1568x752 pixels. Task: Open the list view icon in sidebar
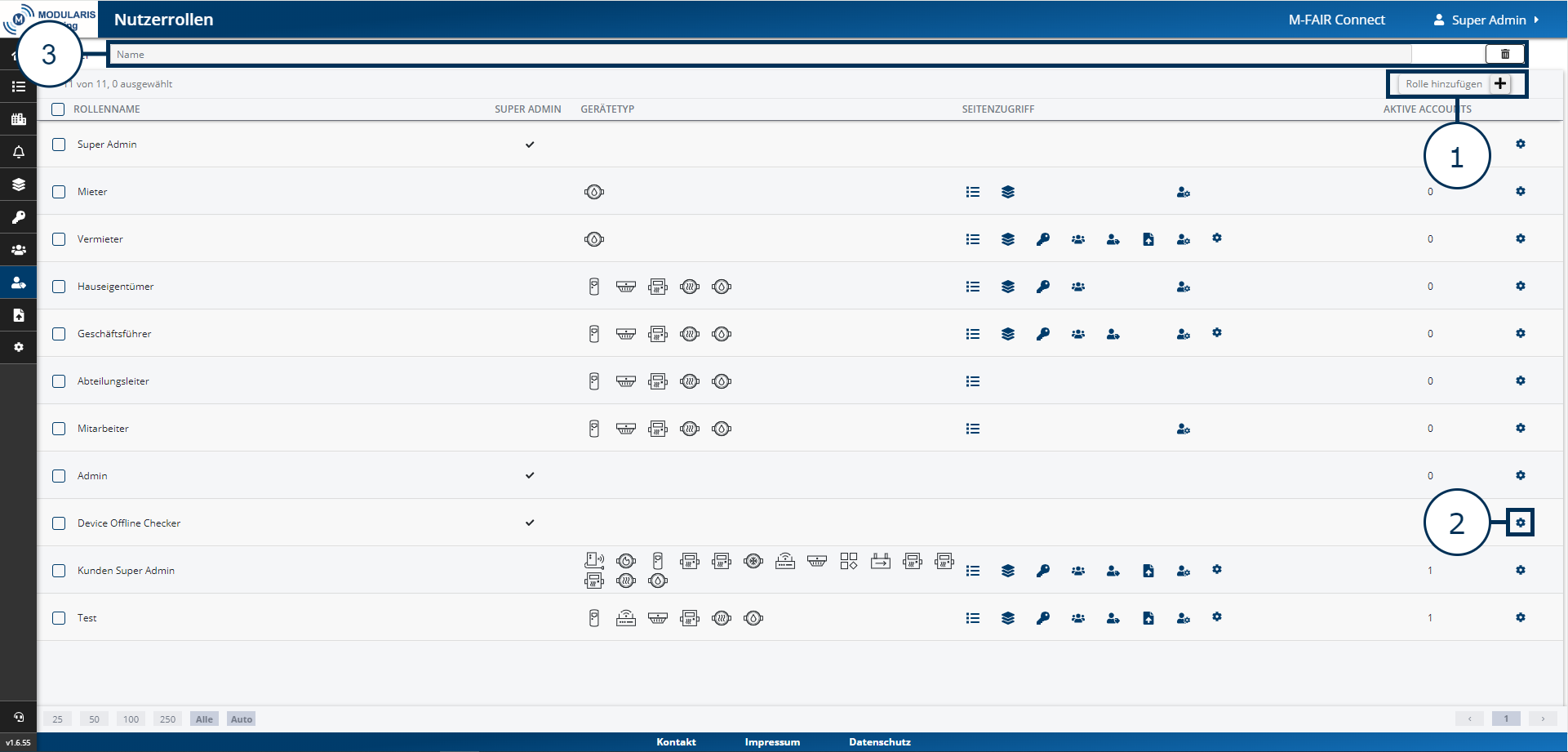click(18, 87)
